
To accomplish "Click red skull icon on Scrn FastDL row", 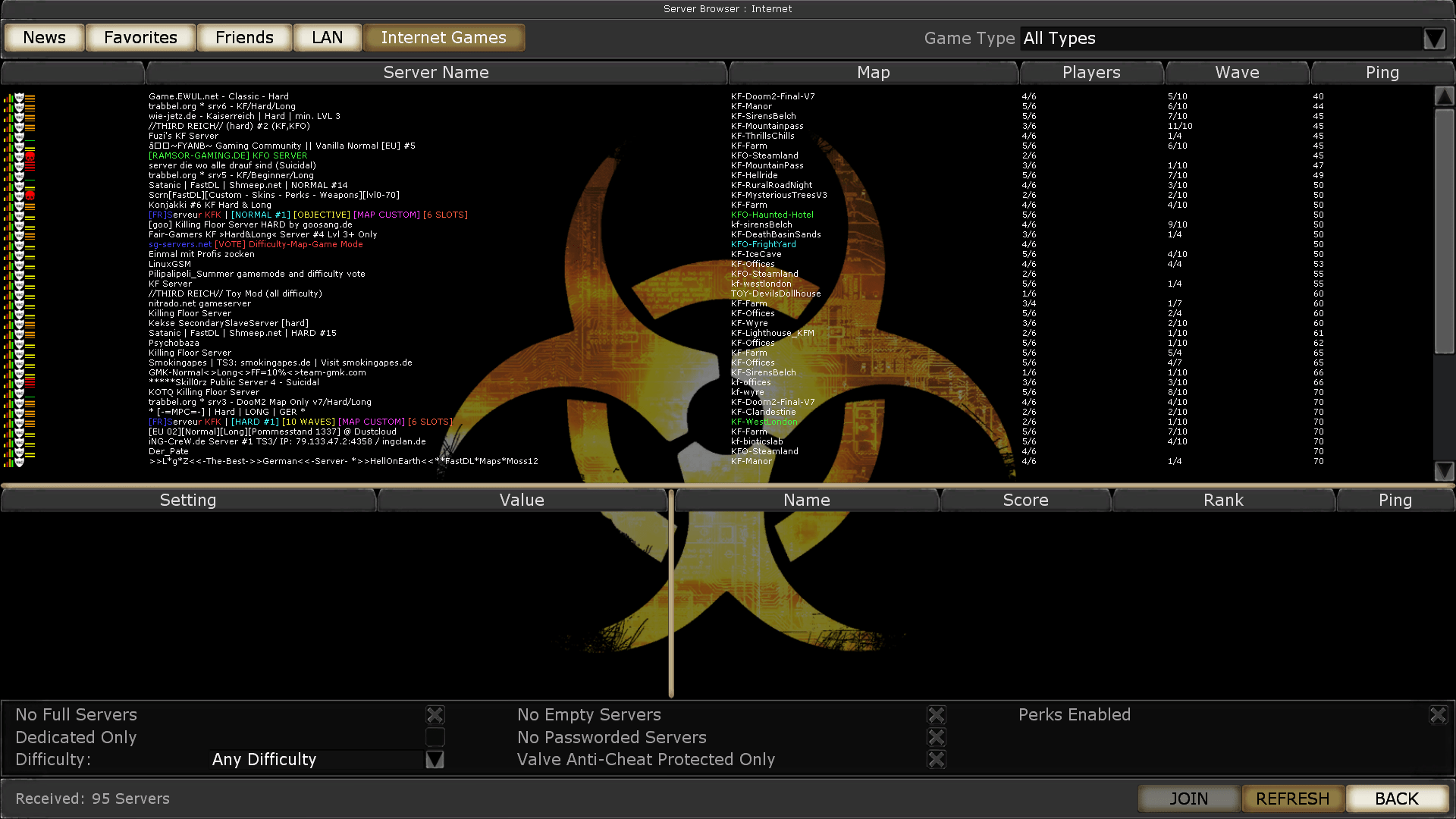I will click(x=30, y=196).
